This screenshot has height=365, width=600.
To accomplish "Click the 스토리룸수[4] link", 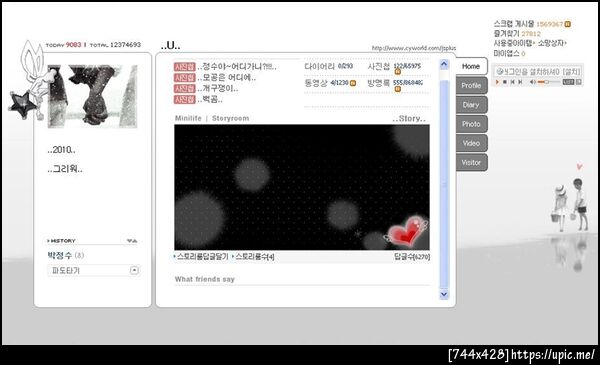I will (254, 256).
